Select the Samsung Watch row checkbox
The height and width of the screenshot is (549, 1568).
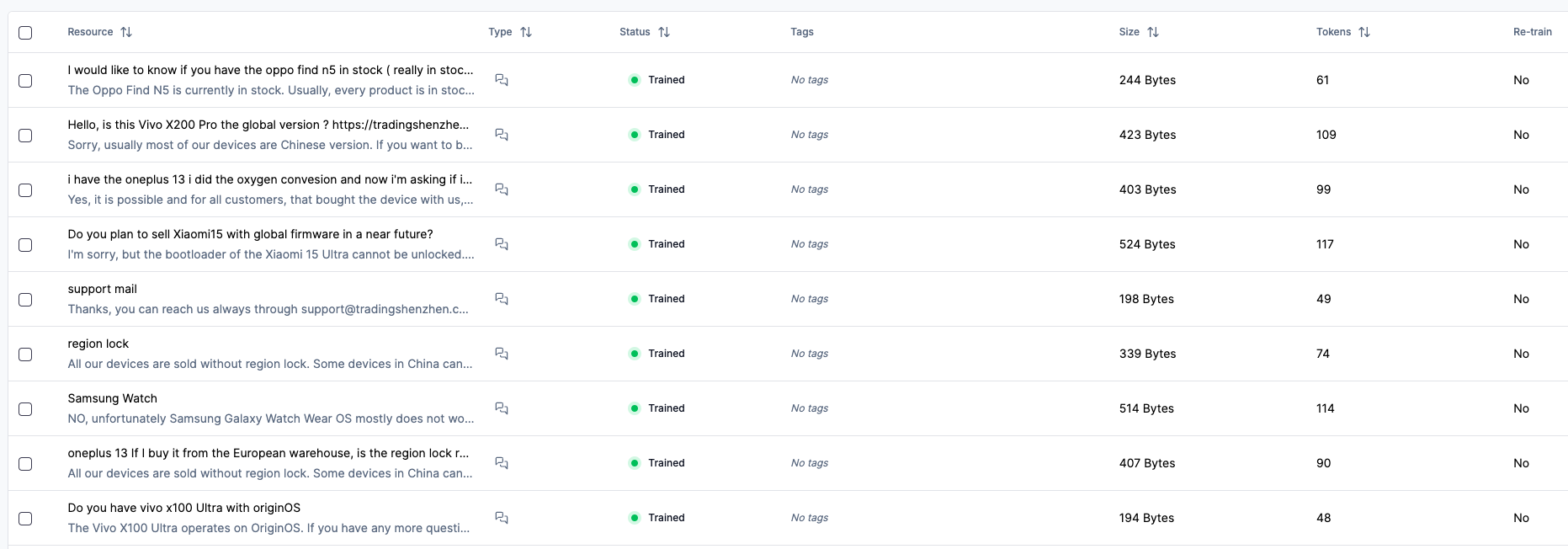point(25,409)
